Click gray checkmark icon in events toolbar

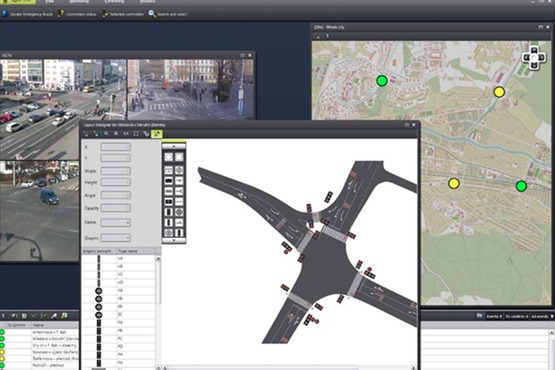(x=34, y=315)
